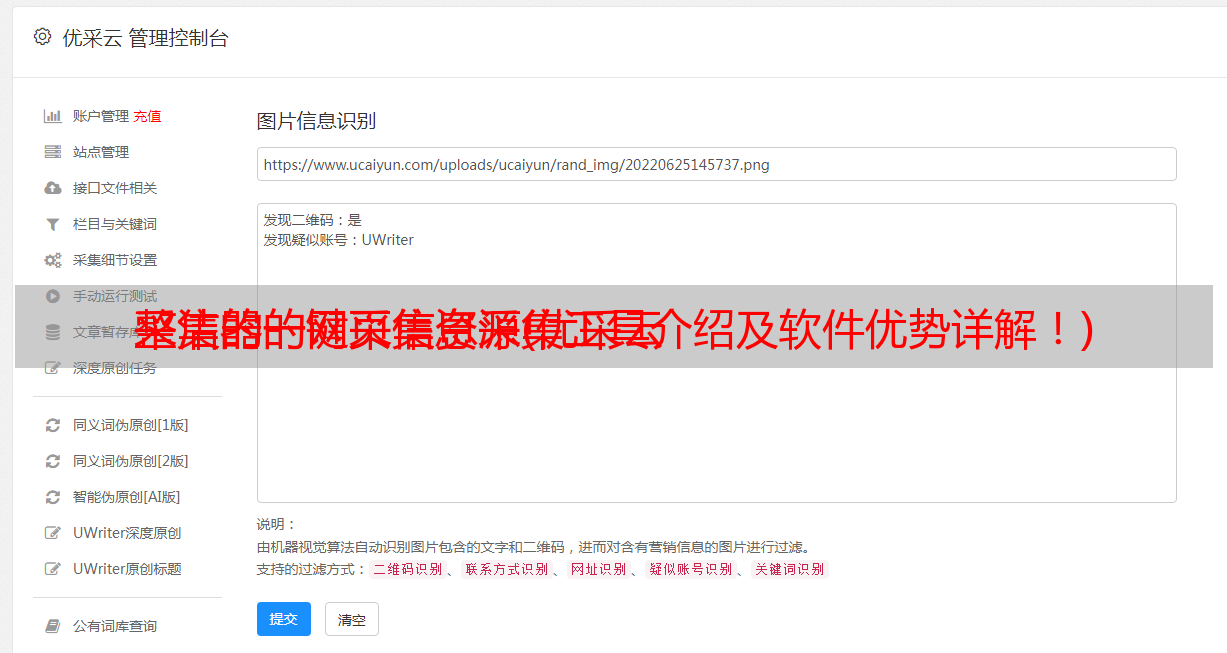Click the cloud upload icon for 接口文件相关

[x=53, y=188]
